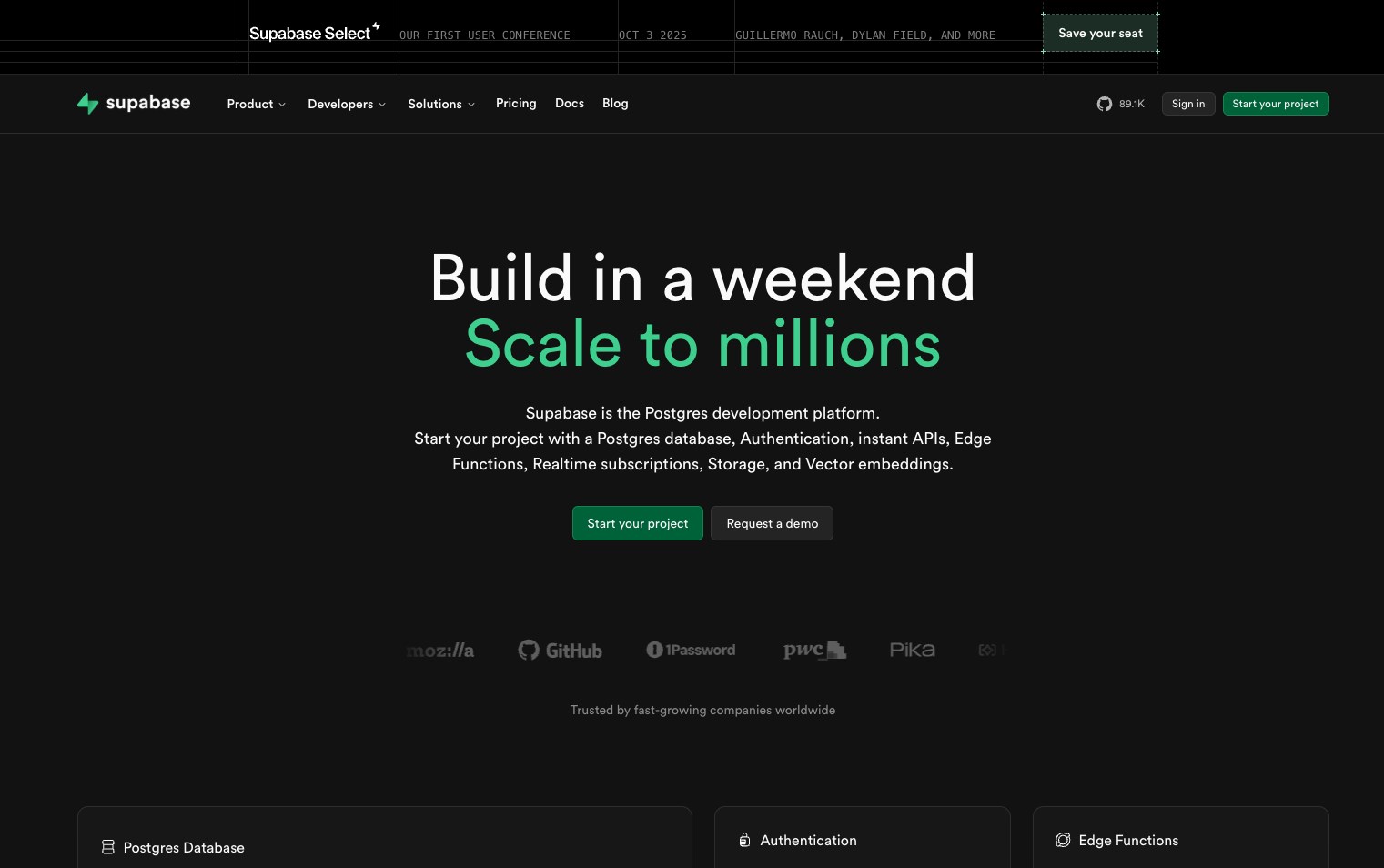This screenshot has width=1384, height=868.
Task: Click the Authentication lock icon
Action: pyautogui.click(x=744, y=840)
